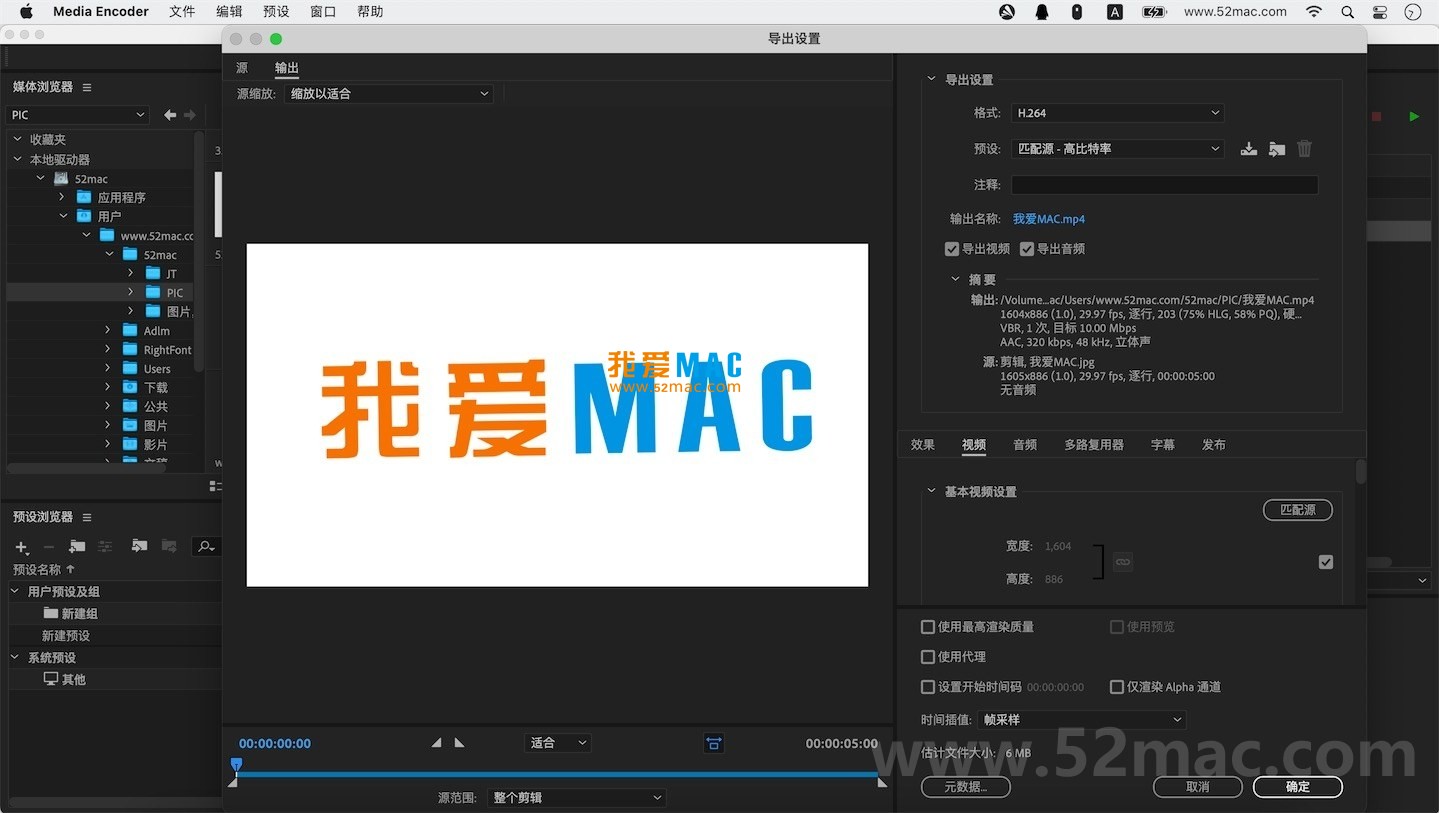Switch to the 效果 tab
1439x813 pixels.
point(923,445)
